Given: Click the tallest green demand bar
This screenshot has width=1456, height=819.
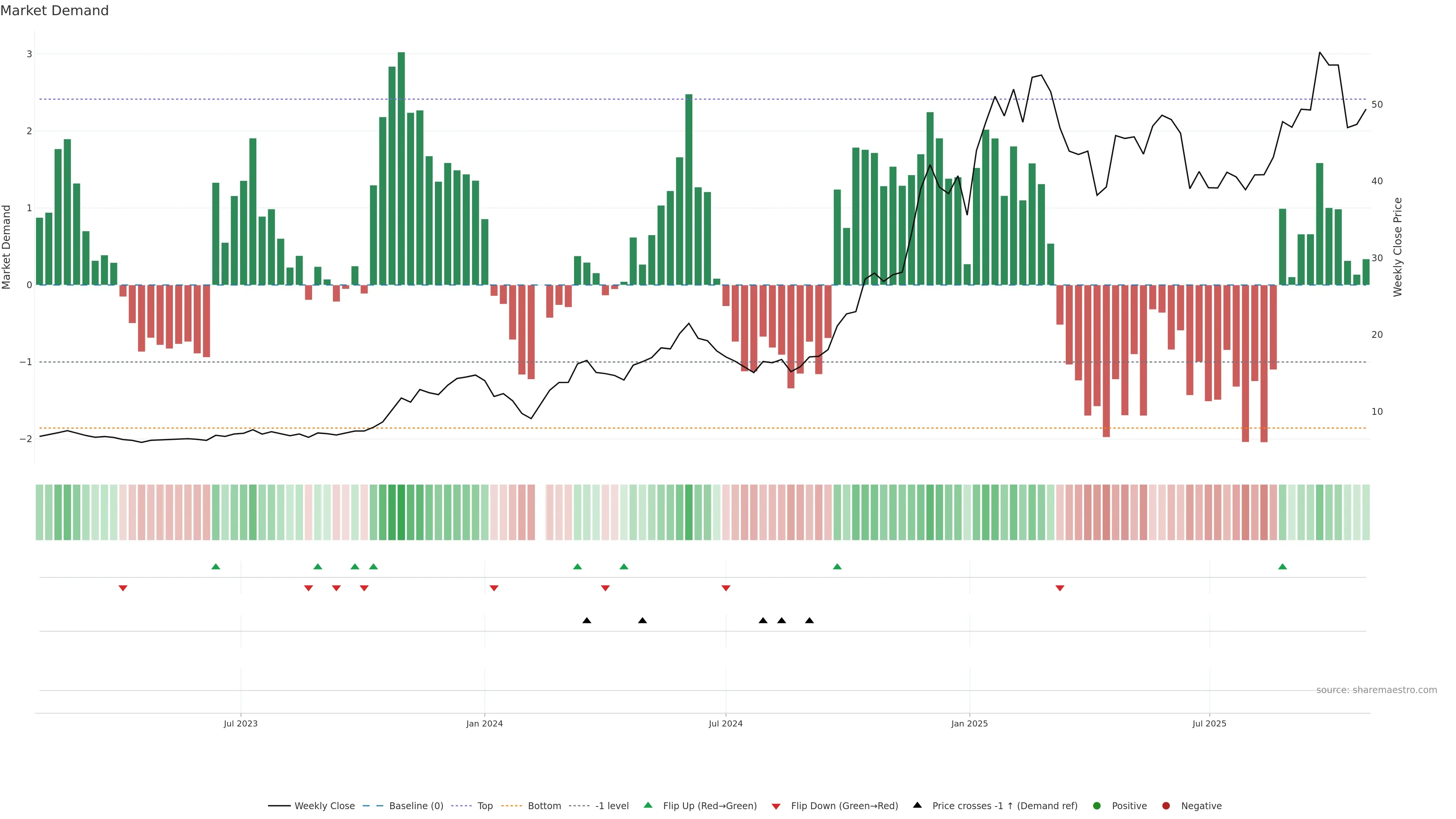Looking at the screenshot, I should tap(401, 169).
